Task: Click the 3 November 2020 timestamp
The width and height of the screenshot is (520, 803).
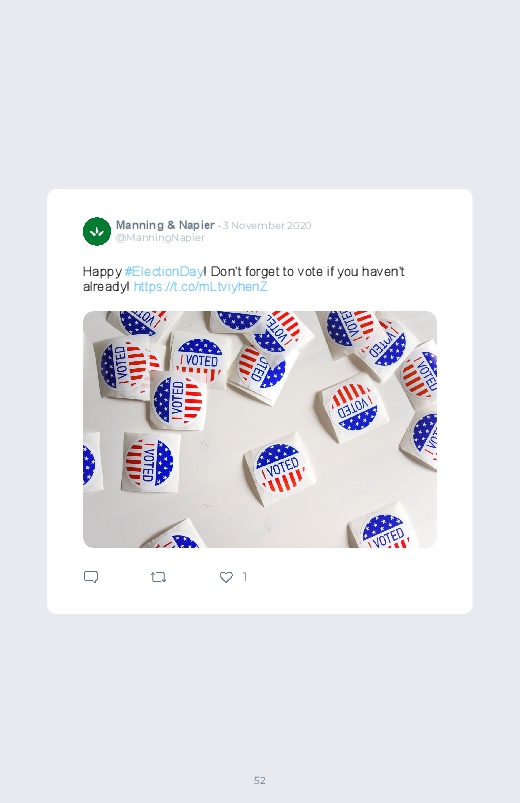Action: [267, 225]
